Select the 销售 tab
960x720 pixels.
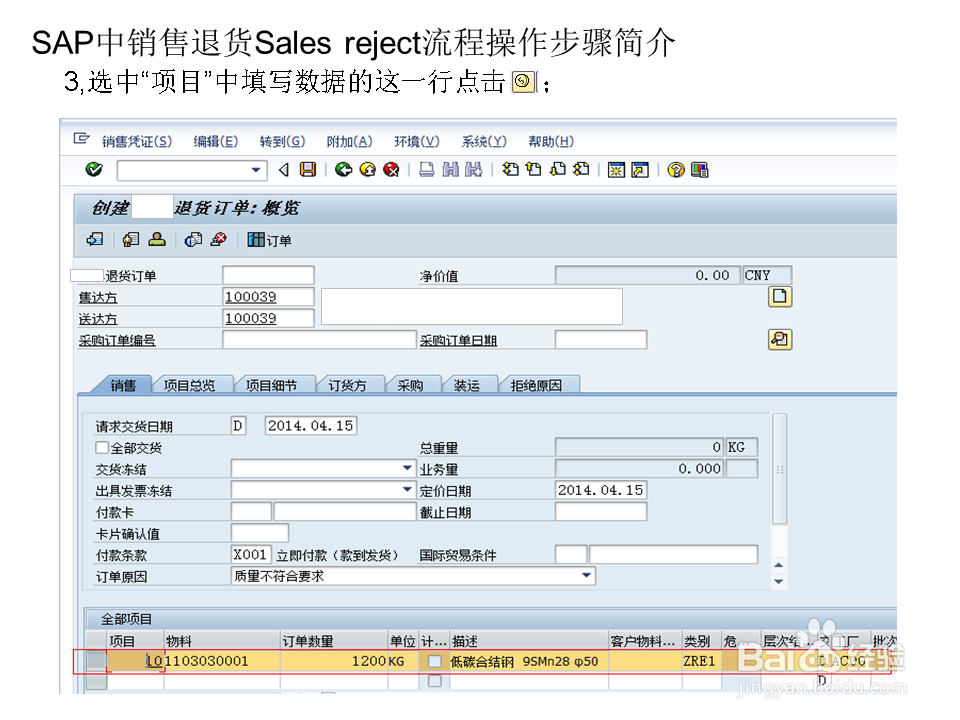pyautogui.click(x=123, y=385)
